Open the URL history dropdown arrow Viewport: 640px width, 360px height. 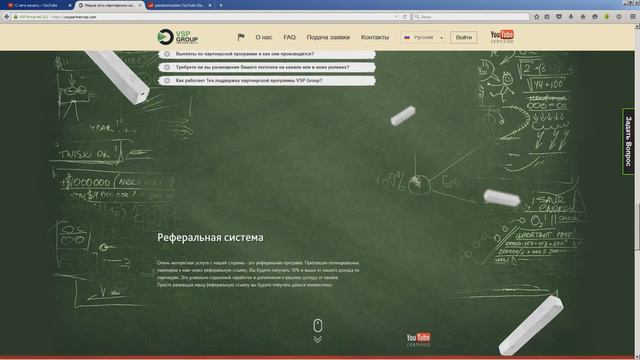point(396,17)
